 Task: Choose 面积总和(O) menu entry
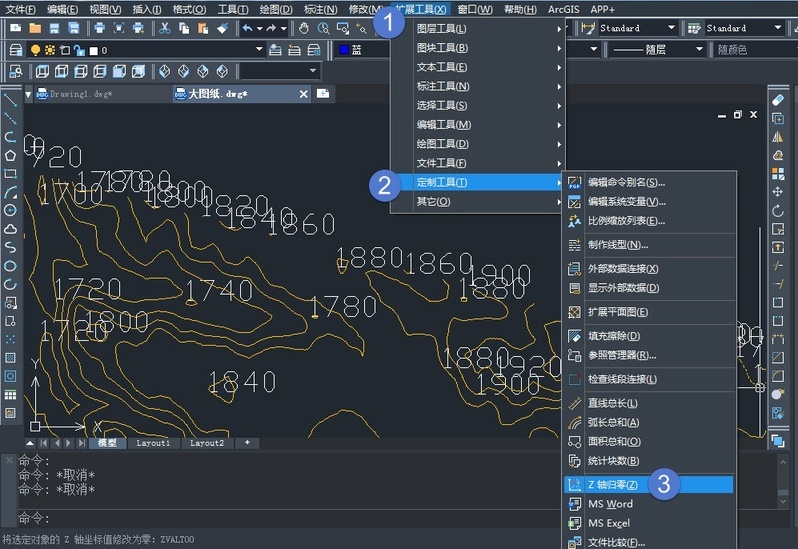[648, 442]
